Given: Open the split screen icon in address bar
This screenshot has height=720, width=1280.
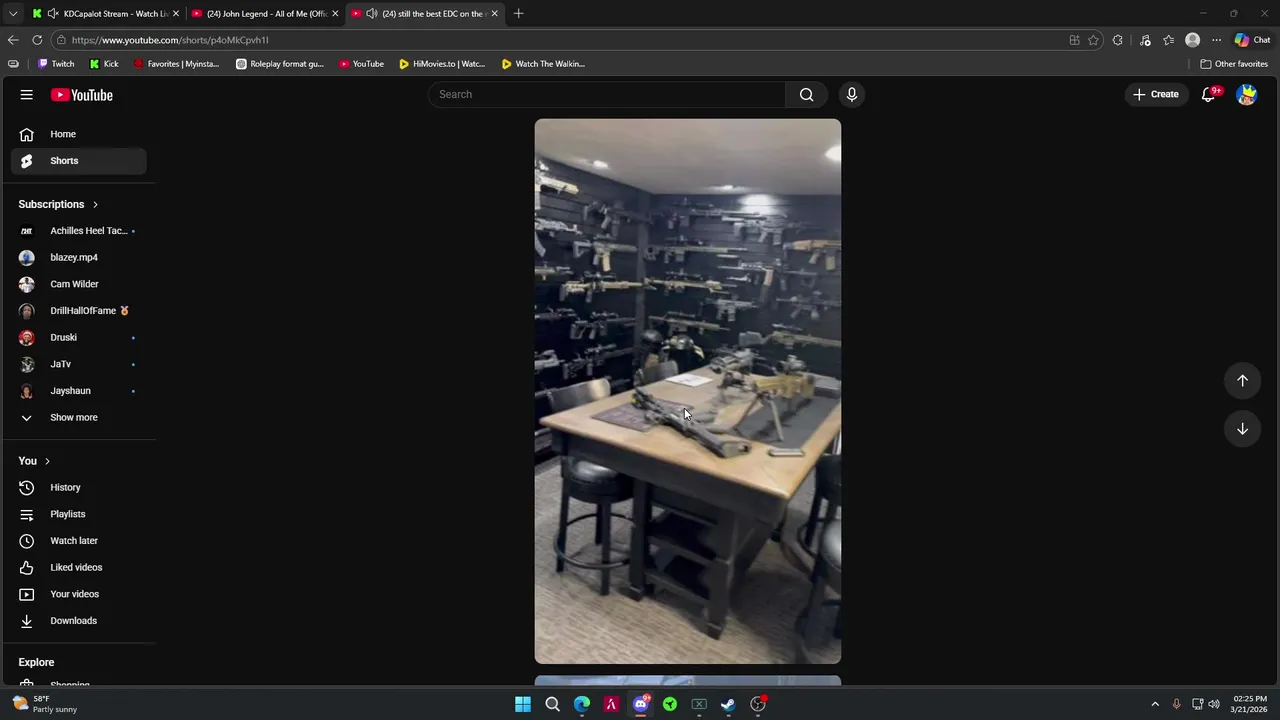Looking at the screenshot, I should [x=1074, y=40].
